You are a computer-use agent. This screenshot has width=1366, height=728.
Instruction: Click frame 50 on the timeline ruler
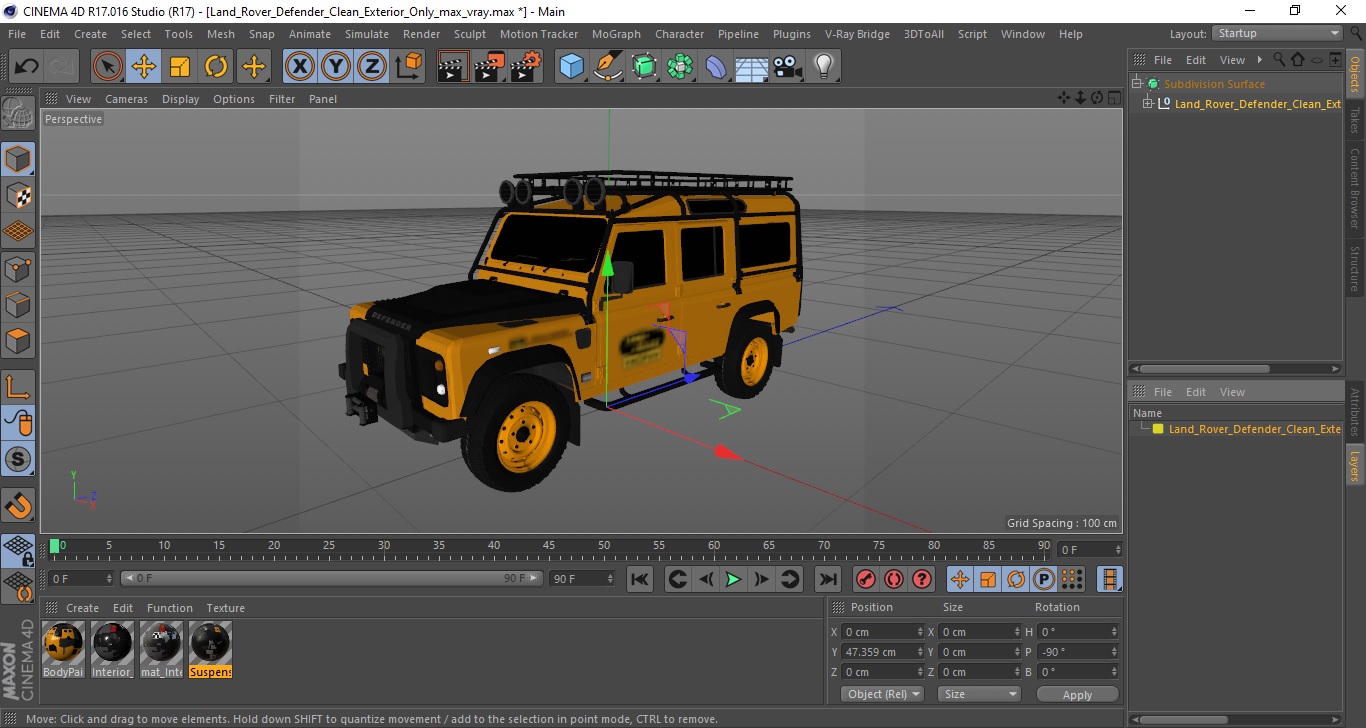(604, 546)
